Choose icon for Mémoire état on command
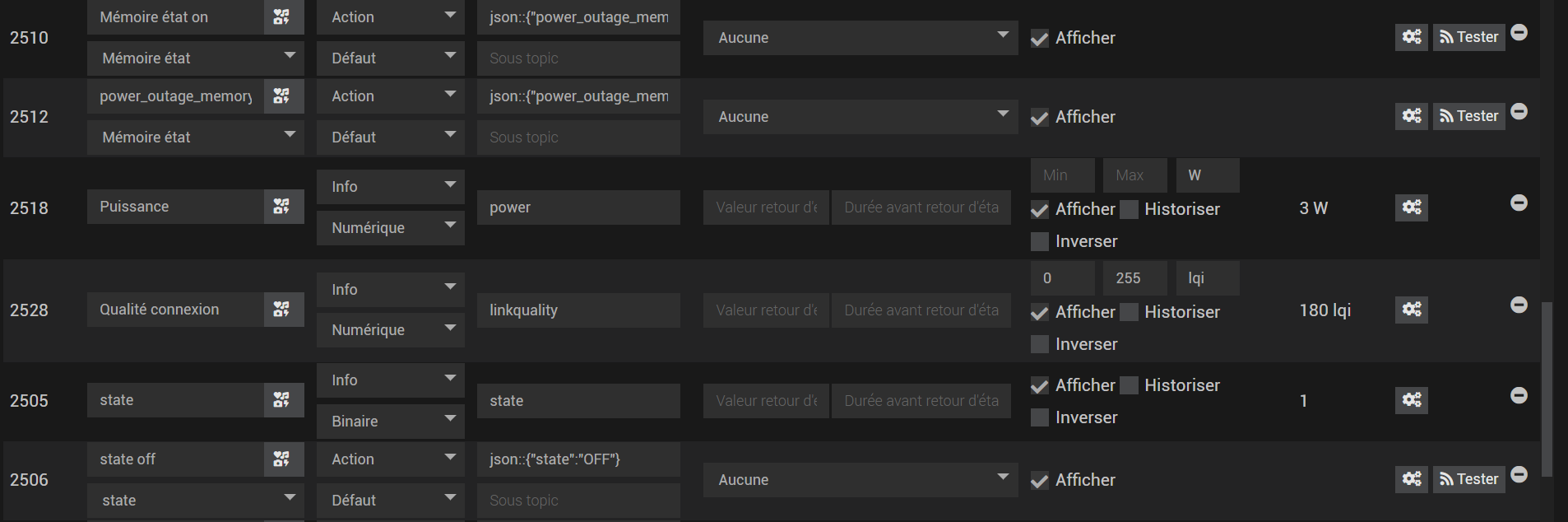 click(x=282, y=17)
